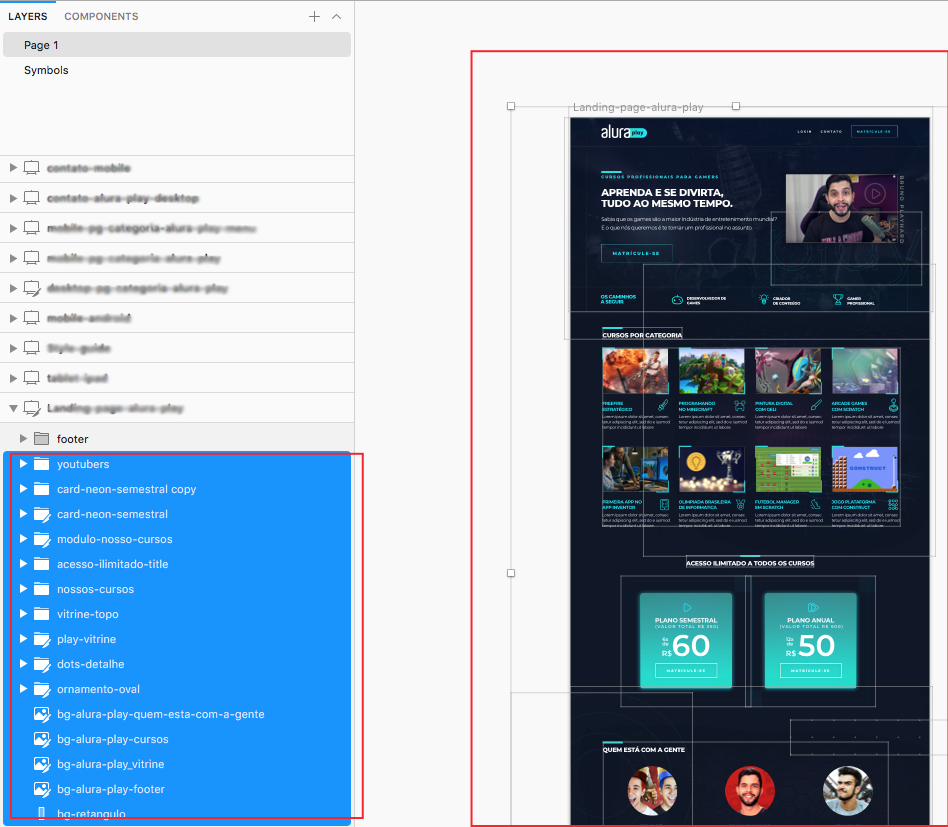Expand the ornamento-oval group
This screenshot has width=948, height=827.
coord(24,689)
